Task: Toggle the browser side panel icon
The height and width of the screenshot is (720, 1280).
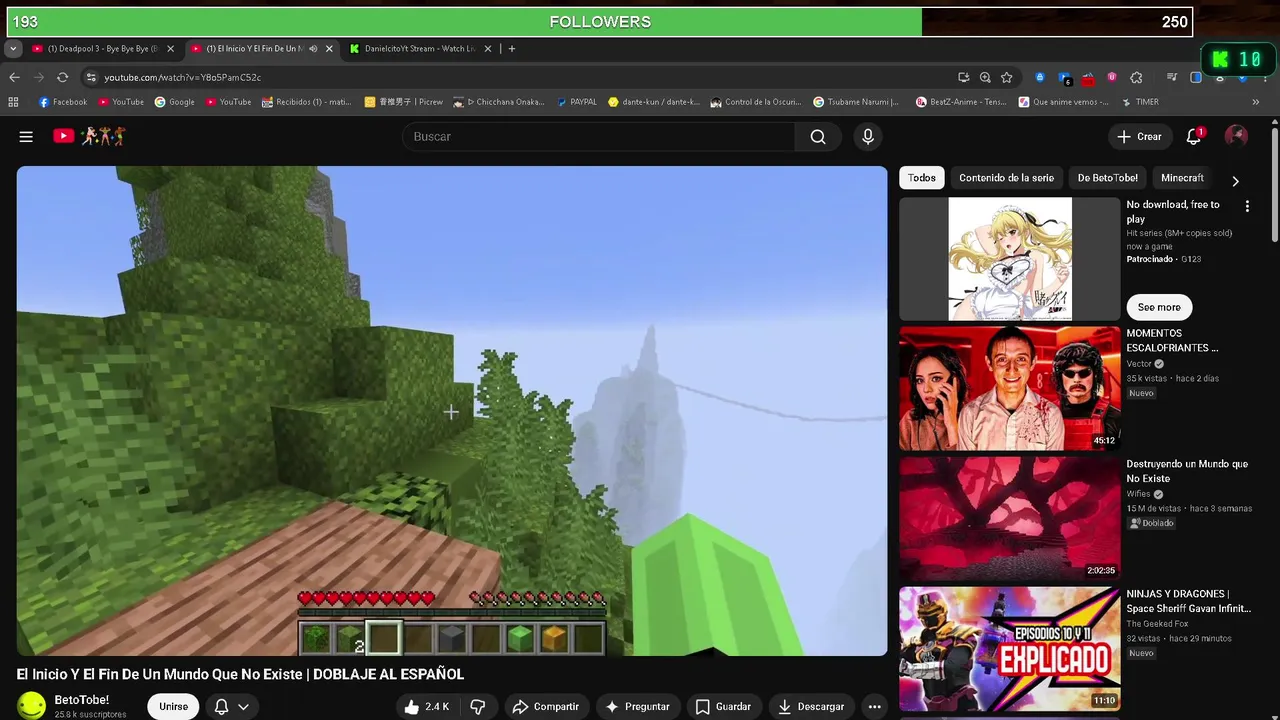Action: [x=1196, y=77]
